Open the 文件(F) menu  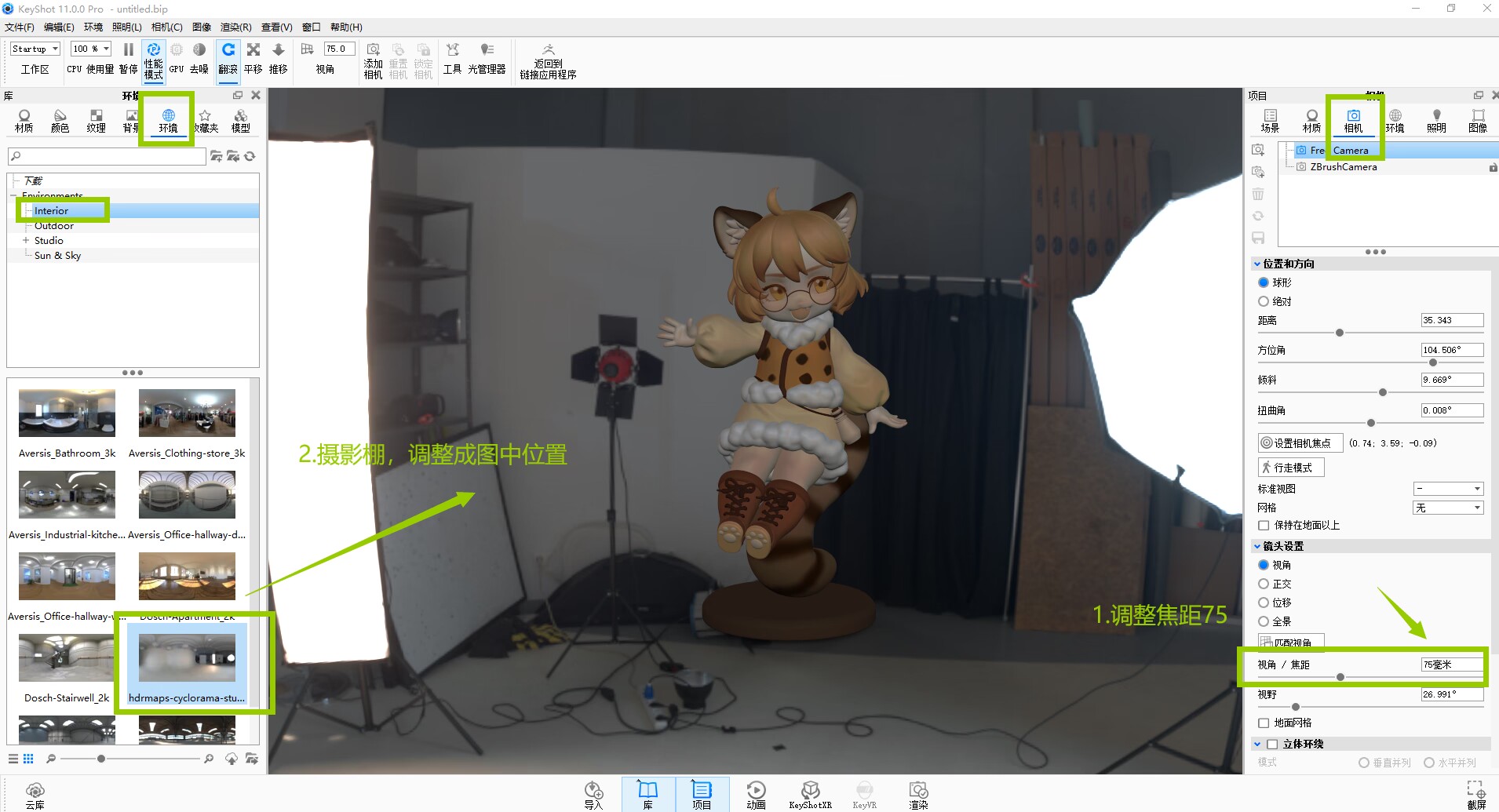click(x=20, y=27)
